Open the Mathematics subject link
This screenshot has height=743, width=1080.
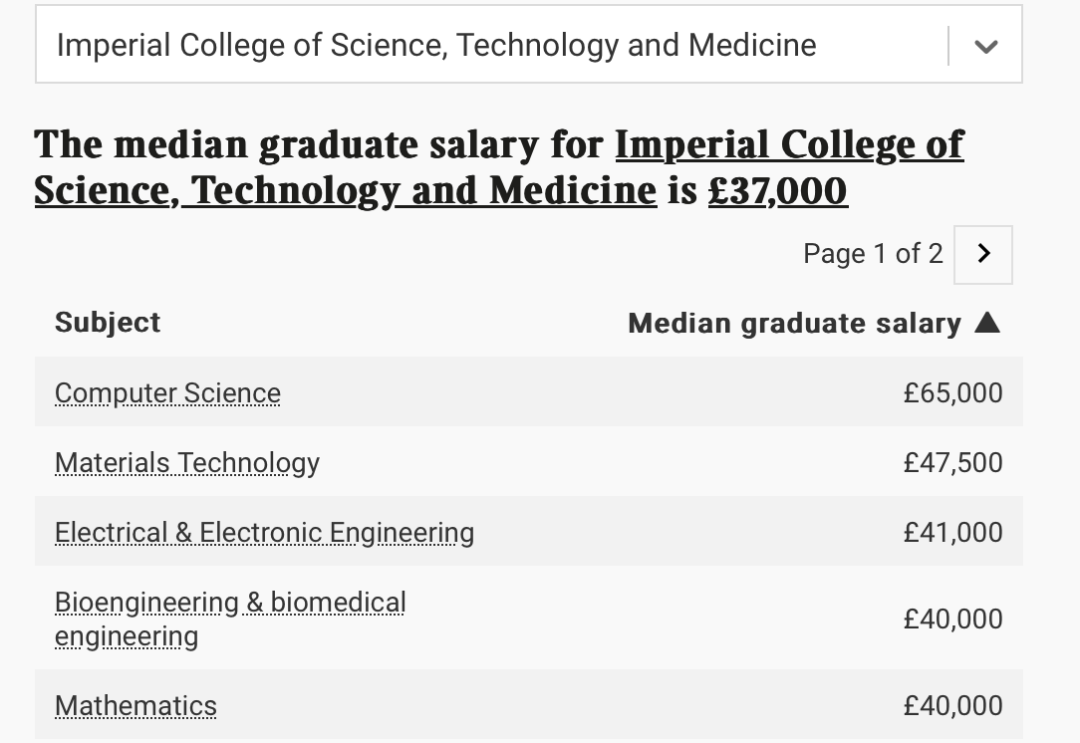[x=136, y=706]
